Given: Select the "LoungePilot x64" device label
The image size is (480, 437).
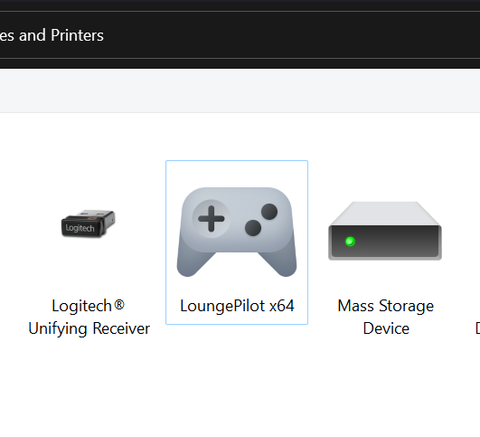Looking at the screenshot, I should 237,306.
